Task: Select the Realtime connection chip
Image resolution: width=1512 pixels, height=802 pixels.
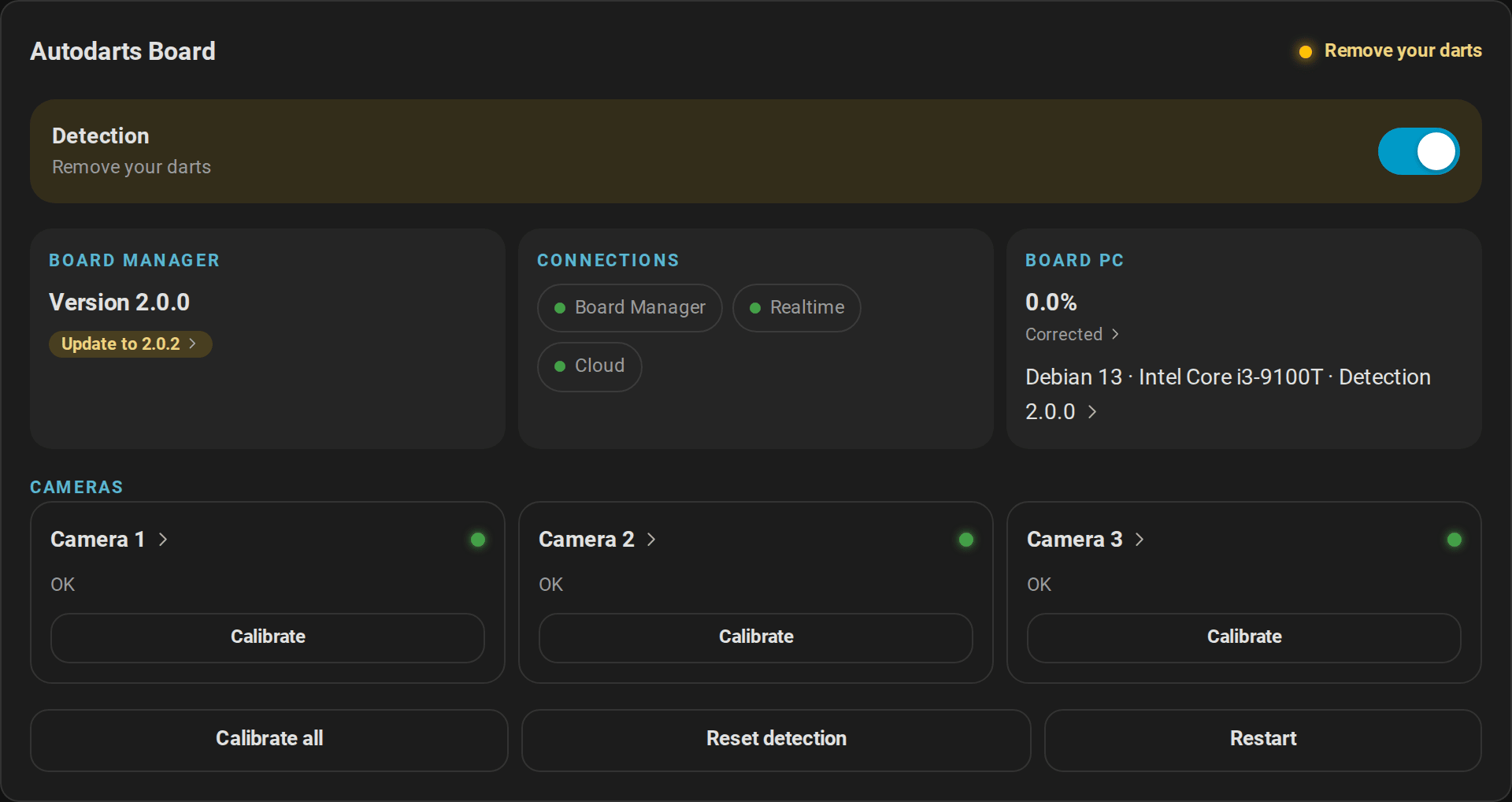Action: pyautogui.click(x=797, y=308)
